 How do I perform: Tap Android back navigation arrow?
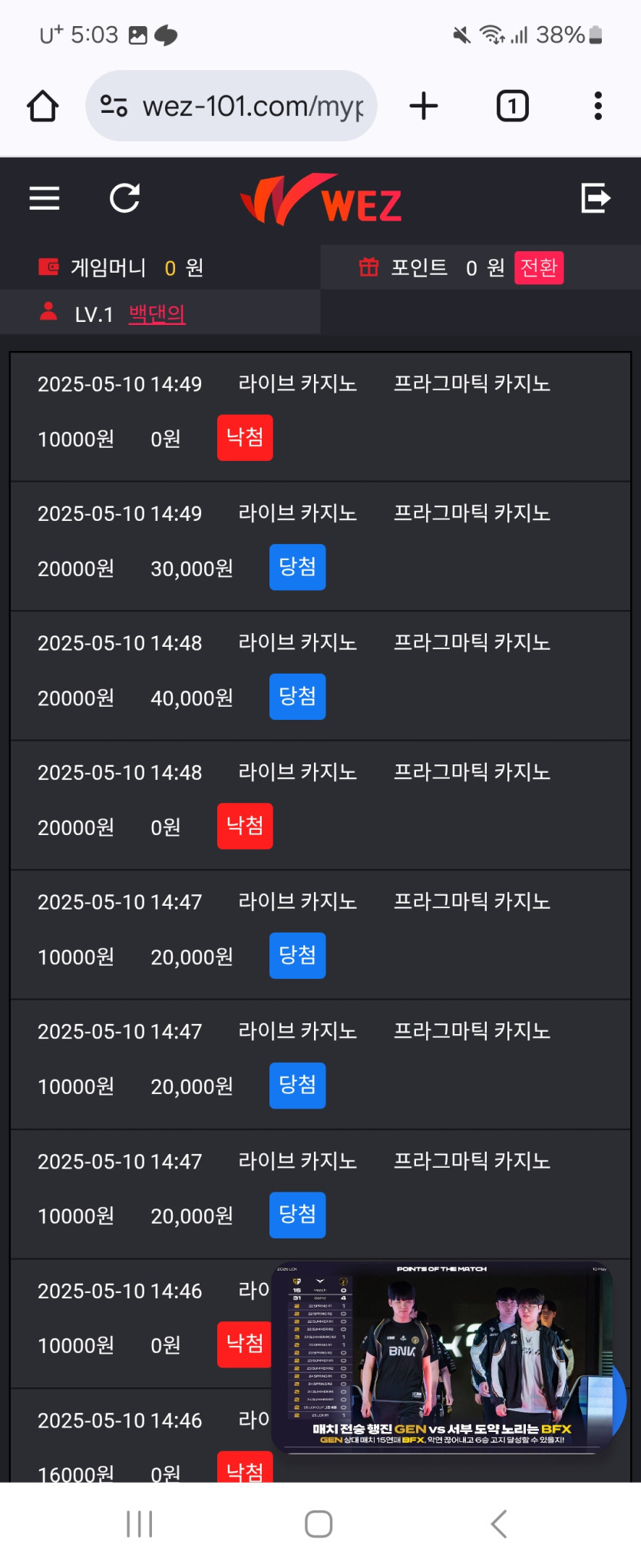tap(499, 1524)
